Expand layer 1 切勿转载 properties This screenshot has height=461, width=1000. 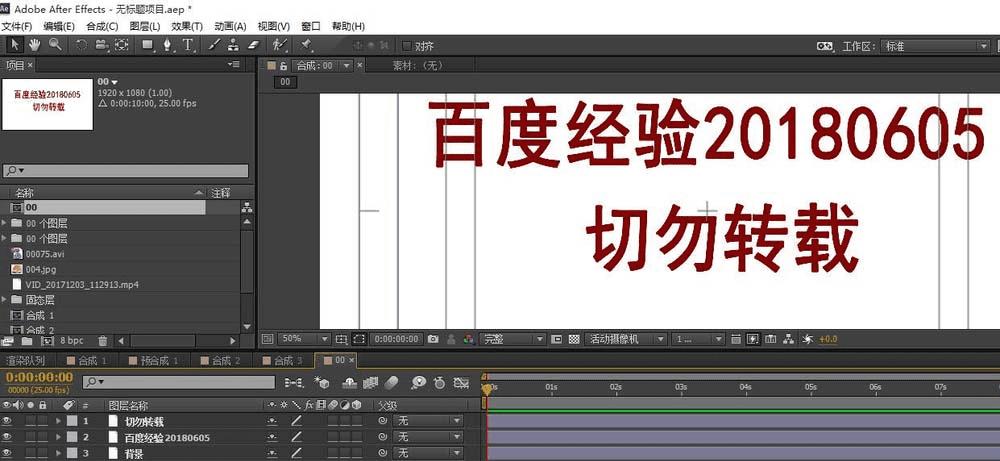59,421
